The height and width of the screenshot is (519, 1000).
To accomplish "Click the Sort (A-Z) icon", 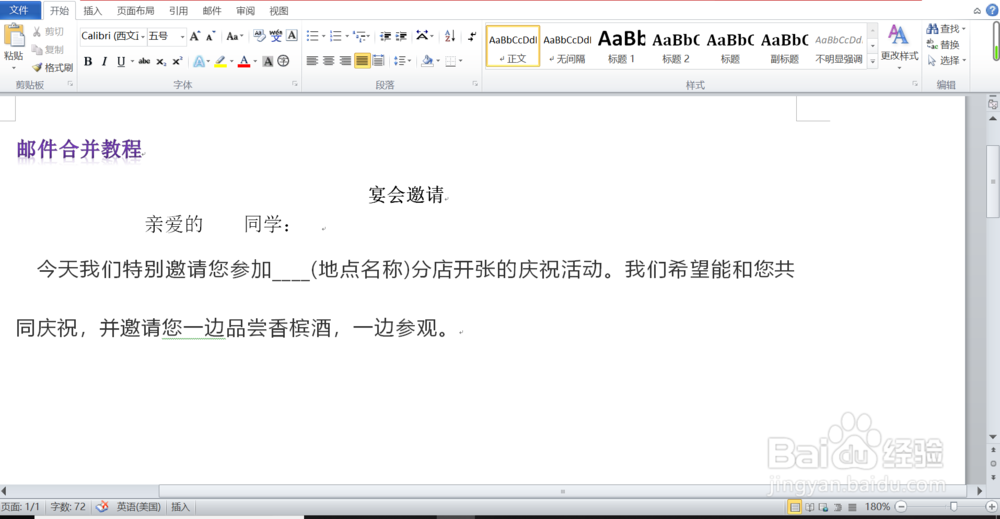I will 450,36.
